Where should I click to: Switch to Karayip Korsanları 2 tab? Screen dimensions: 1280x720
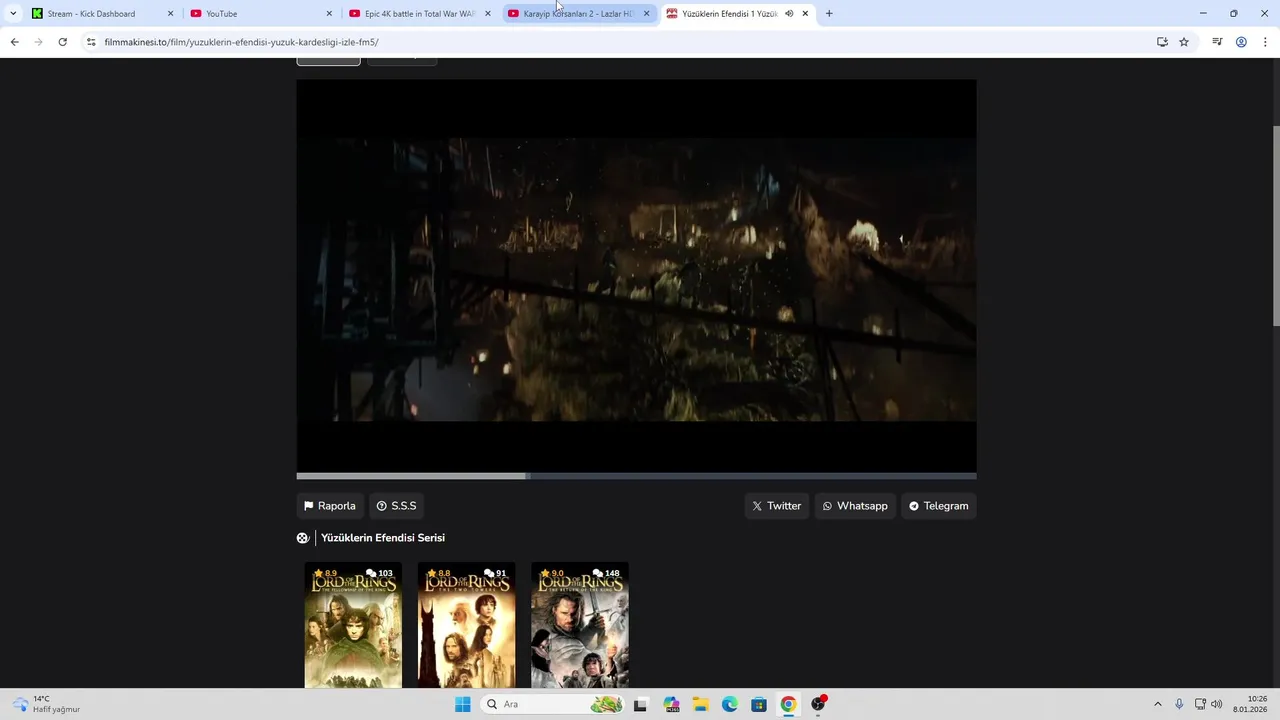coord(578,14)
